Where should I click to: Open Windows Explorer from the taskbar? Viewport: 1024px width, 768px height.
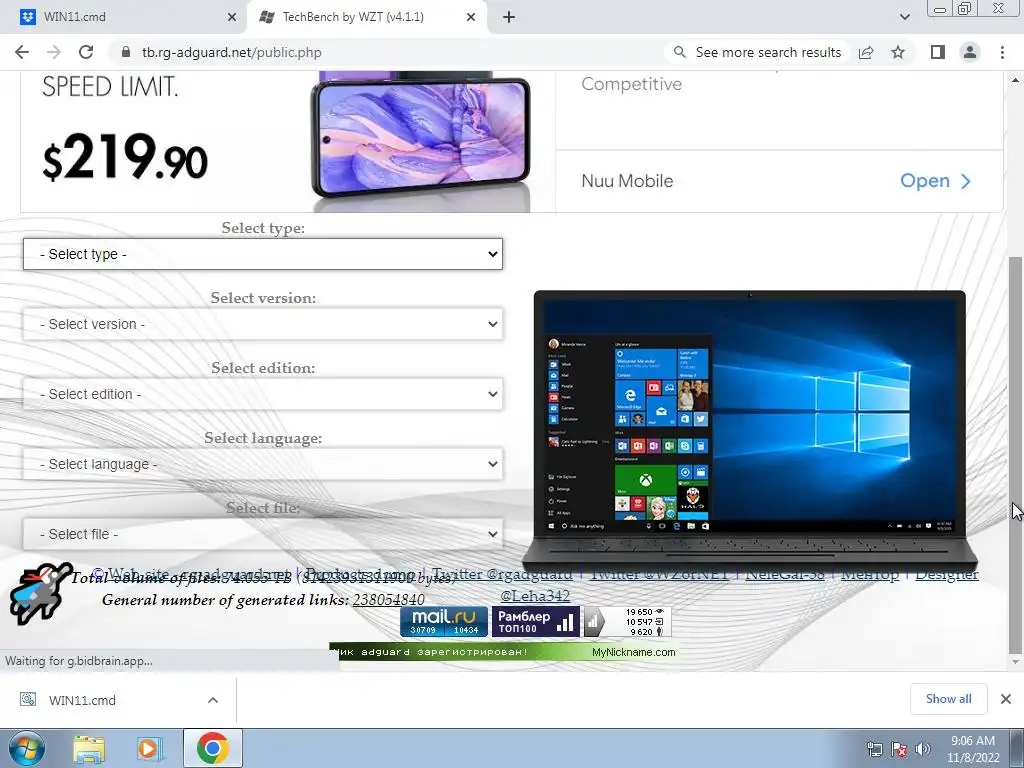tap(89, 749)
